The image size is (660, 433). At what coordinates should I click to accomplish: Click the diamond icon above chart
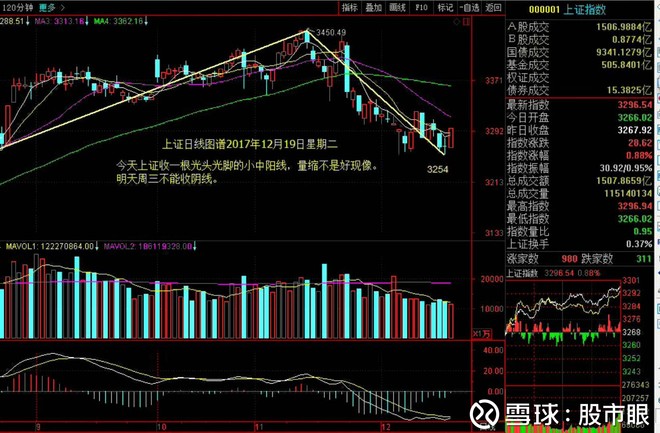pyautogui.click(x=456, y=22)
